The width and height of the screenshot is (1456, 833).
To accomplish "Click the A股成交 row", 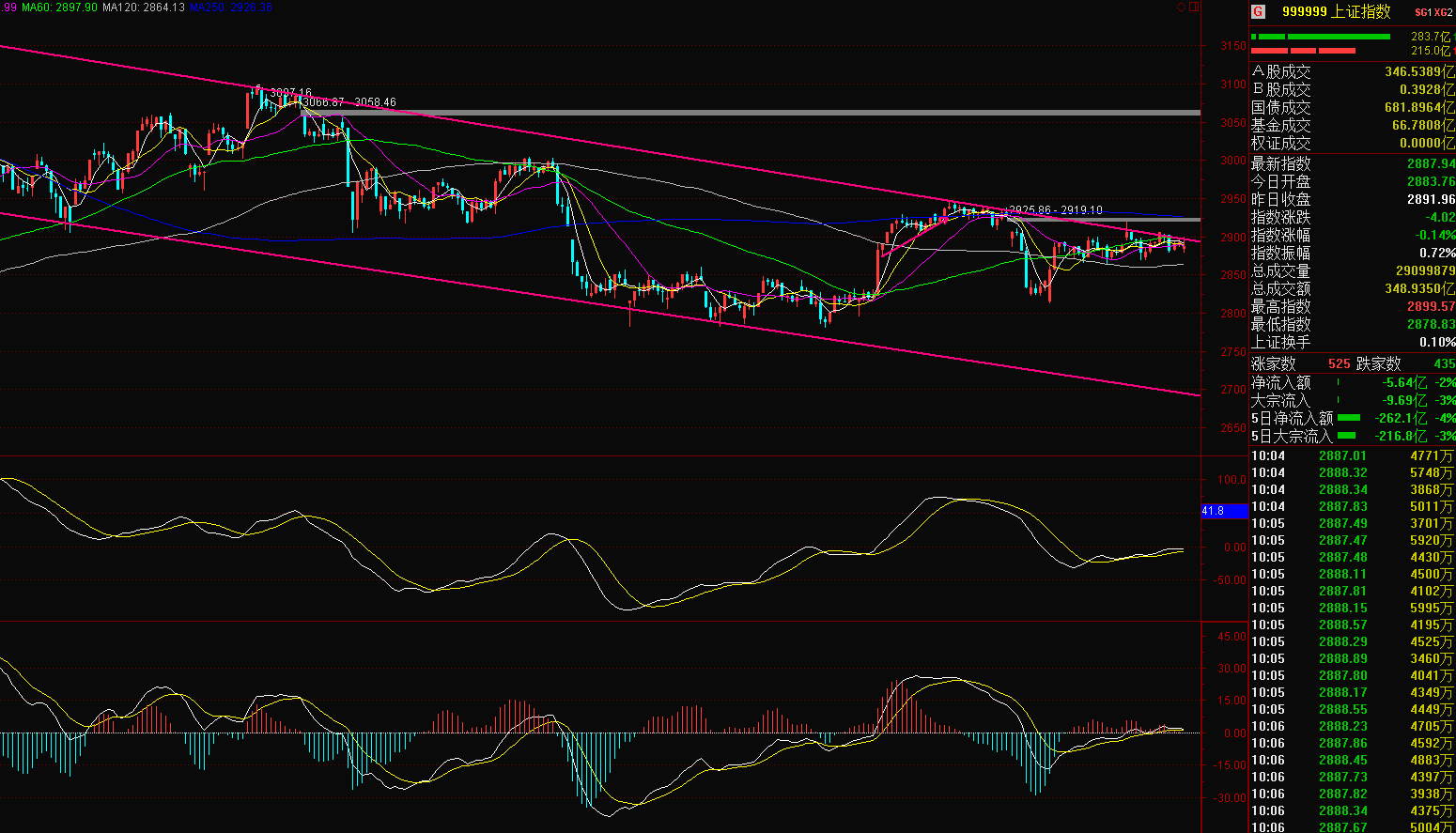I will point(1353,71).
